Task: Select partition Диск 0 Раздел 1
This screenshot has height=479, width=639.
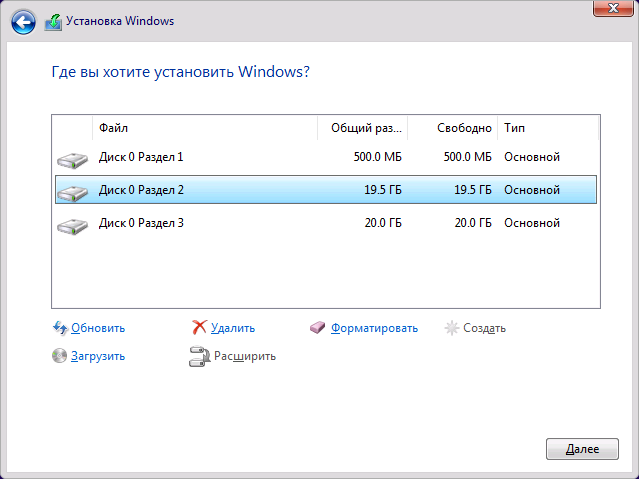Action: (326, 157)
